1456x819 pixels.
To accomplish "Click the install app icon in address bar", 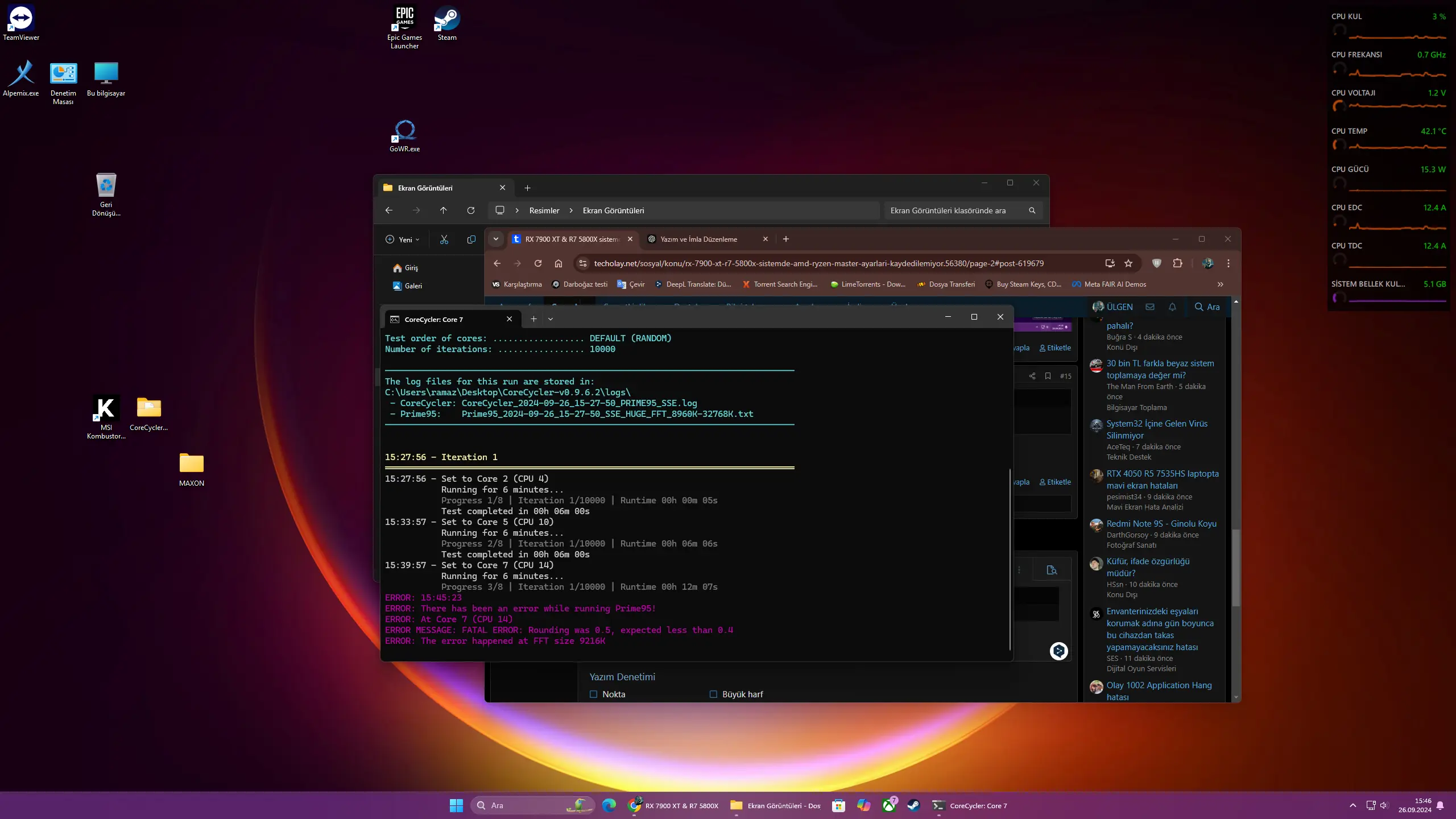I will pyautogui.click(x=1110, y=263).
